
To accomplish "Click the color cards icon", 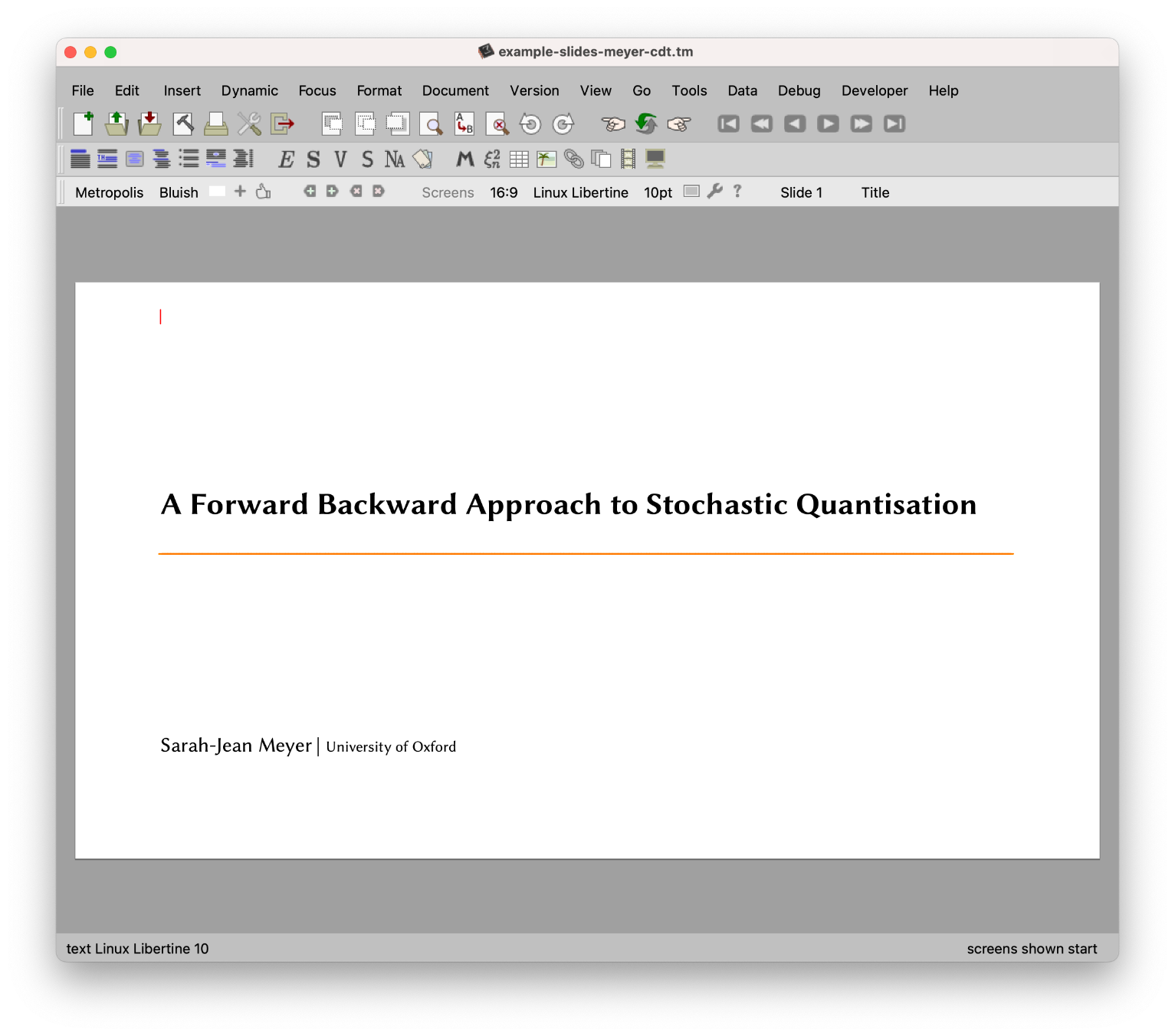I will [422, 159].
